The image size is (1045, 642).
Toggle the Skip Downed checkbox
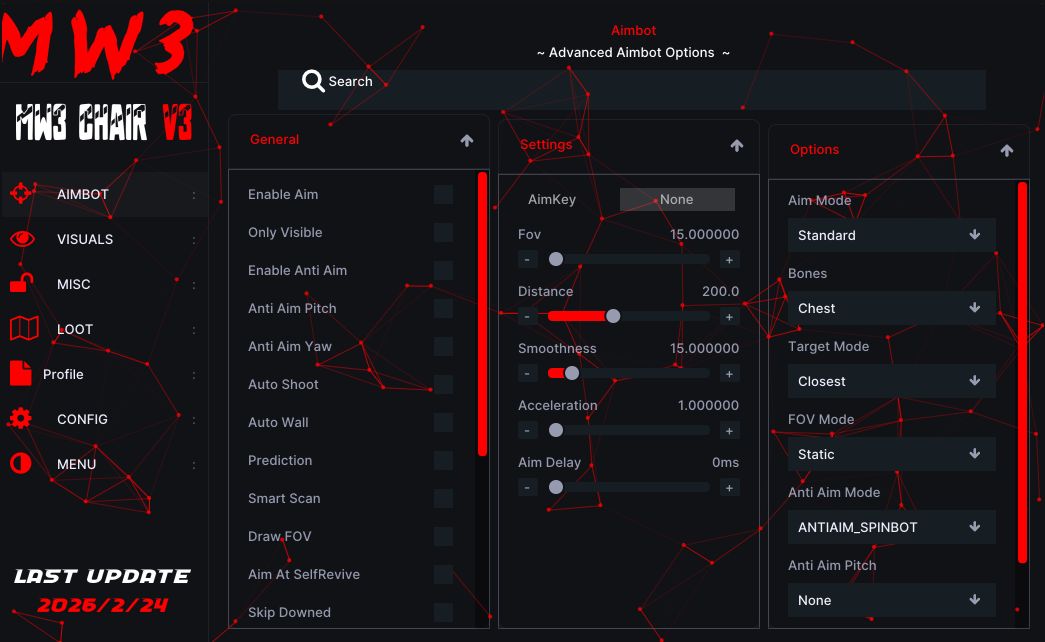(443, 612)
